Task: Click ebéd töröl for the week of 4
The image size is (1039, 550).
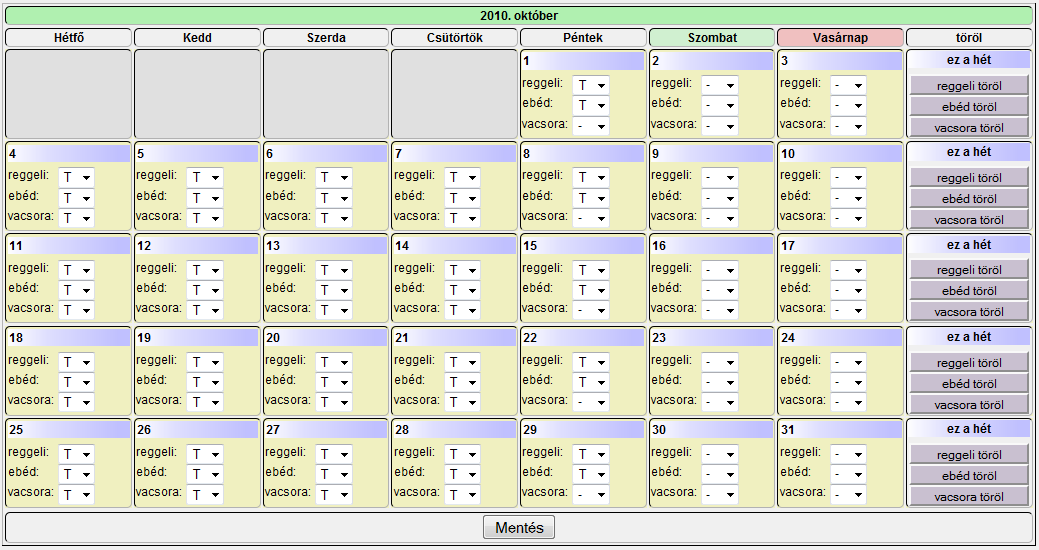Action: point(969,199)
